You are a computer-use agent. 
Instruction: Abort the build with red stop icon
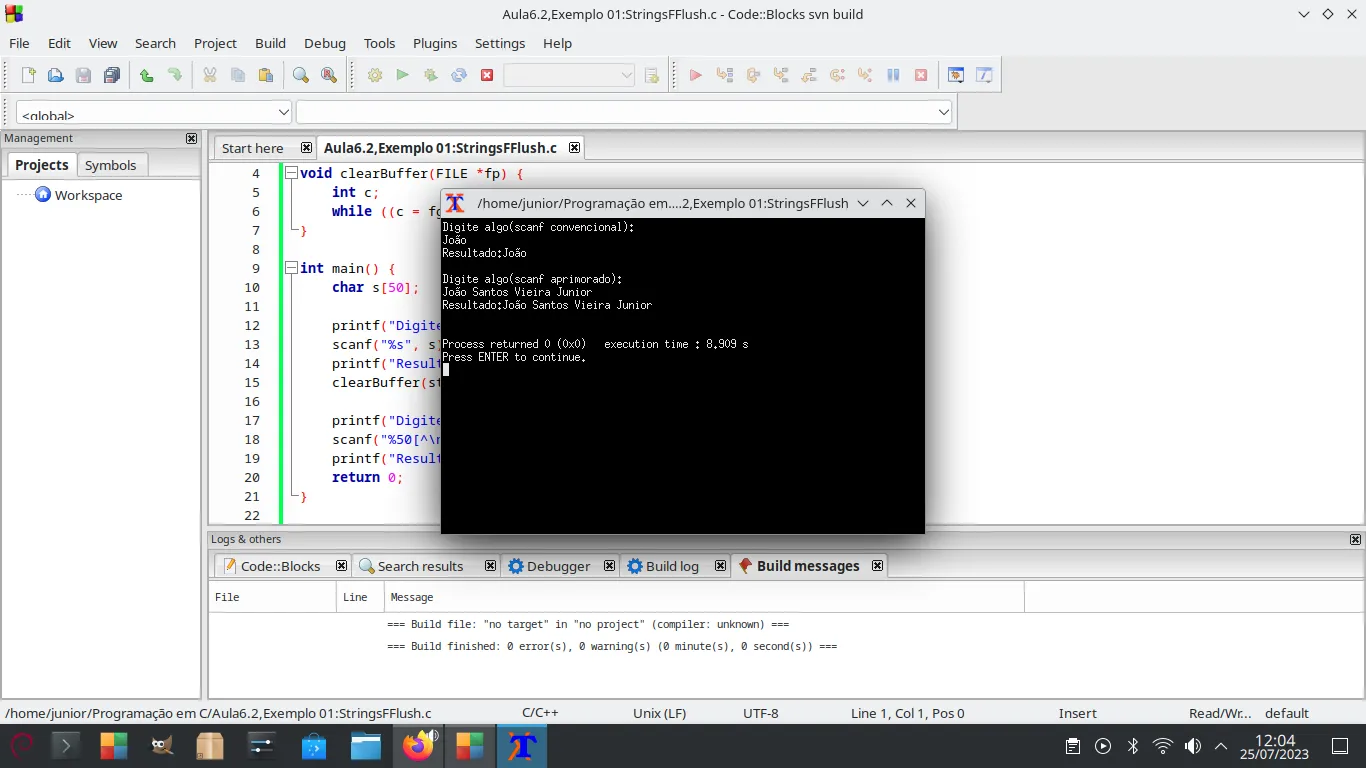(487, 75)
